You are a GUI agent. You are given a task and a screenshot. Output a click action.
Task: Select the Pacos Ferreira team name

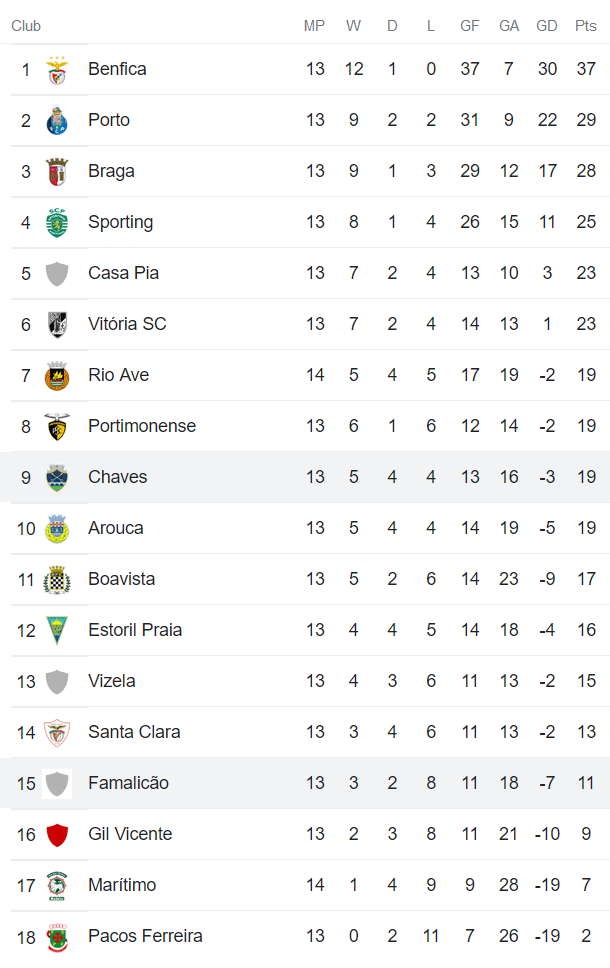coord(145,936)
